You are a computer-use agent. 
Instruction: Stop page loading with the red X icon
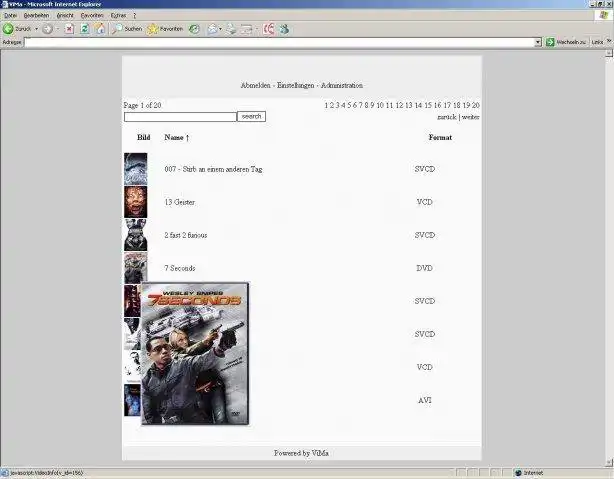[69, 29]
